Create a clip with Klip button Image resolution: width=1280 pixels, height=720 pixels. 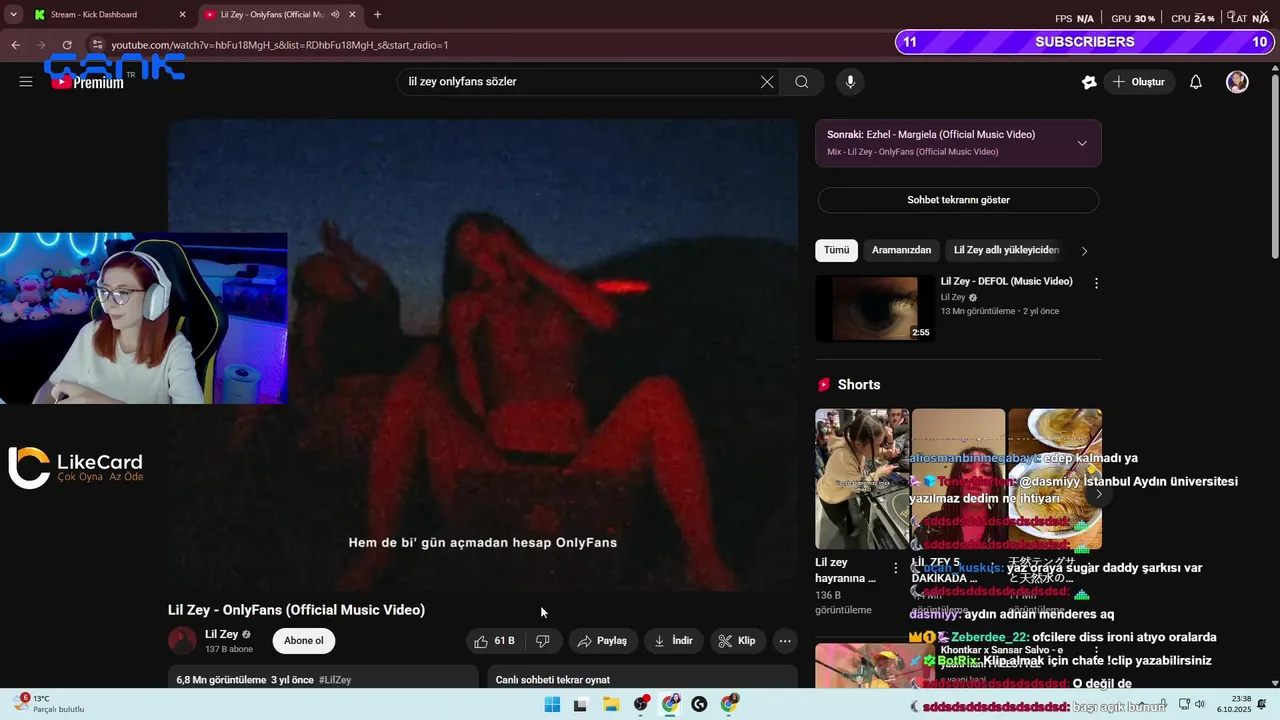pos(738,641)
